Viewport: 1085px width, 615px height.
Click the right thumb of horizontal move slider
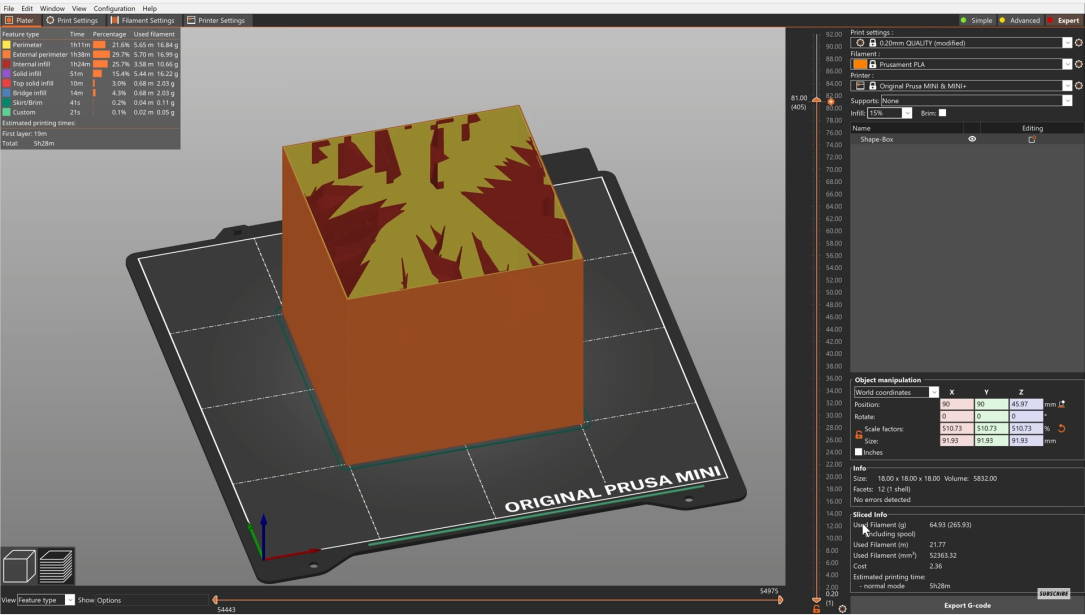[781, 600]
